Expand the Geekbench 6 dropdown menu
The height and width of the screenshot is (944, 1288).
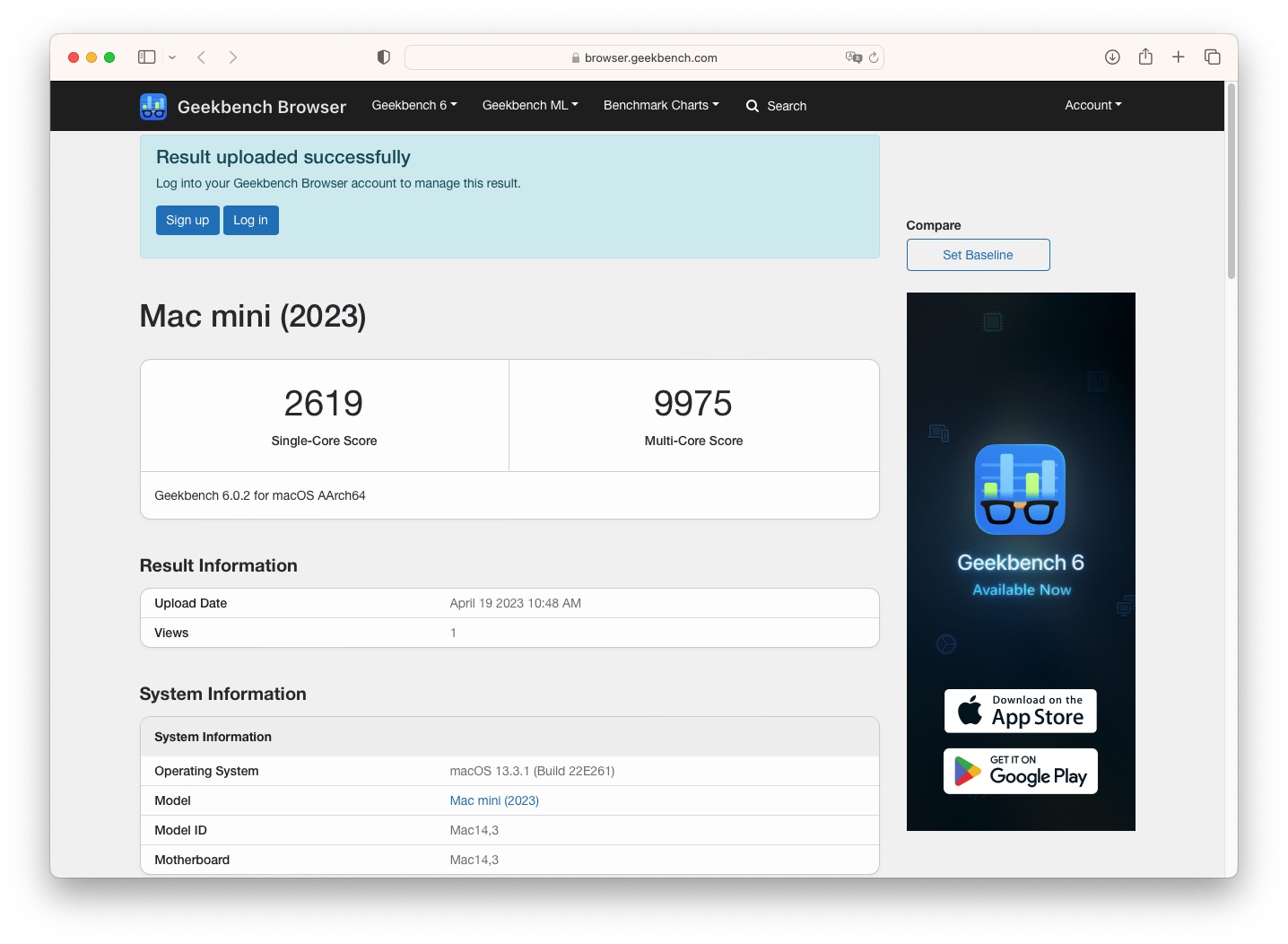pos(414,105)
